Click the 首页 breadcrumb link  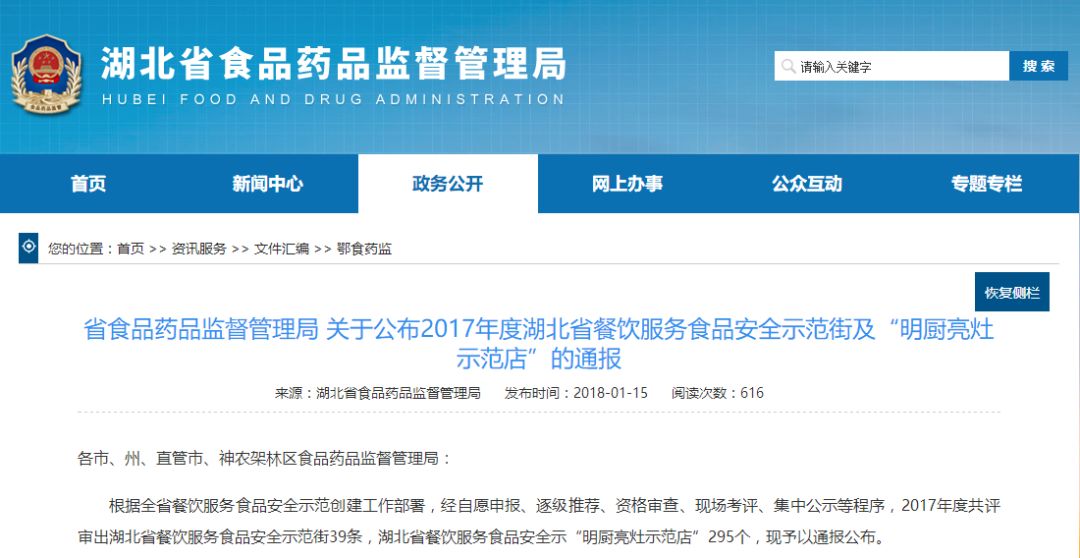tap(131, 249)
